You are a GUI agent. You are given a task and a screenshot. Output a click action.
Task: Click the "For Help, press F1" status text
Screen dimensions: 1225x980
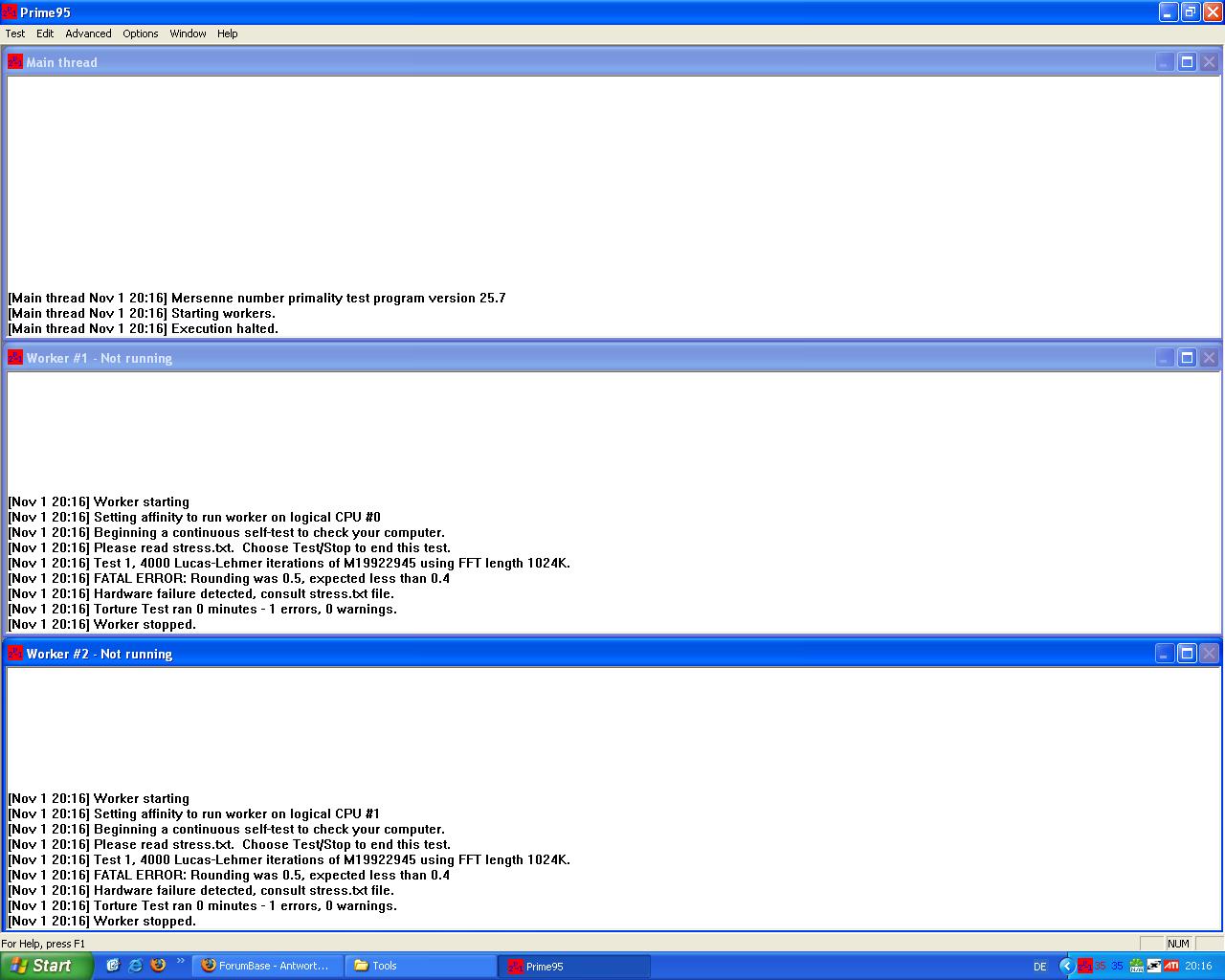(43, 944)
